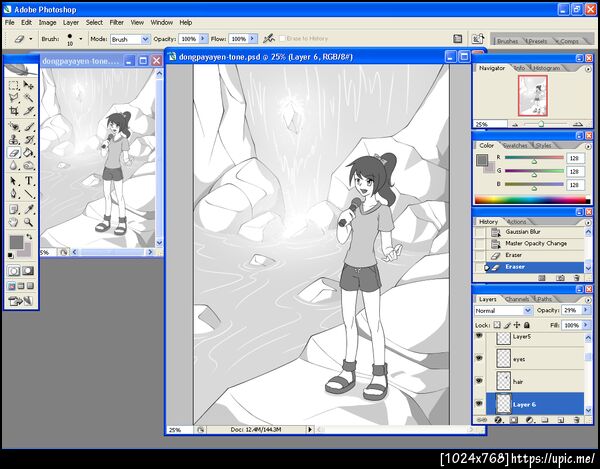Select the Brush tool in toolbox
The width and height of the screenshot is (600, 469).
pyautogui.click(x=28, y=127)
